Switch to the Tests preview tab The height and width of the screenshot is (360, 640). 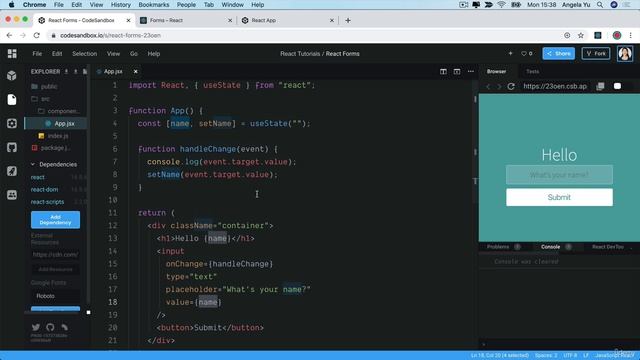pyautogui.click(x=532, y=71)
